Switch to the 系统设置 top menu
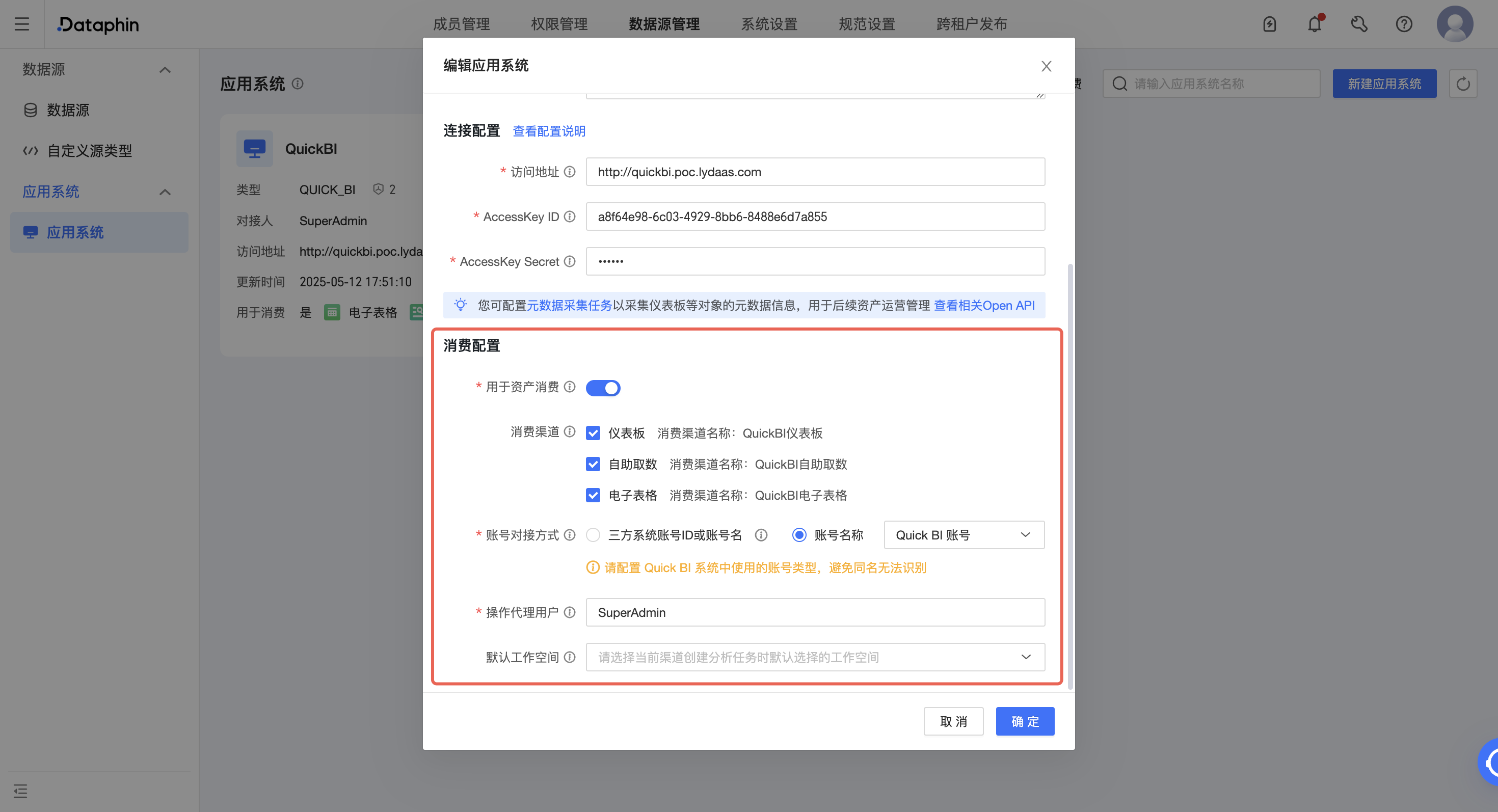Viewport: 1498px width, 812px height. coord(769,24)
